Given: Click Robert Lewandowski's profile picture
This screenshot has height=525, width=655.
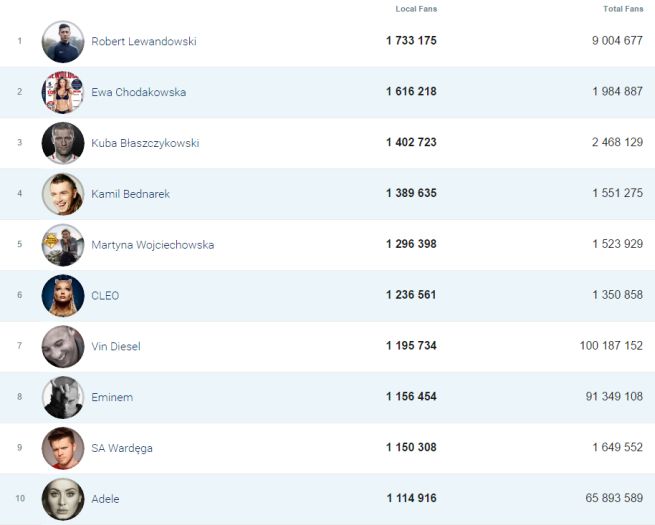Looking at the screenshot, I should click(x=63, y=42).
